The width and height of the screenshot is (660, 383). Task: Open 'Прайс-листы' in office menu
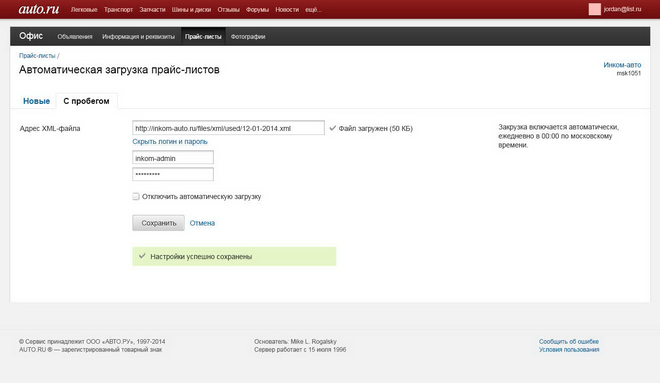[x=203, y=37]
